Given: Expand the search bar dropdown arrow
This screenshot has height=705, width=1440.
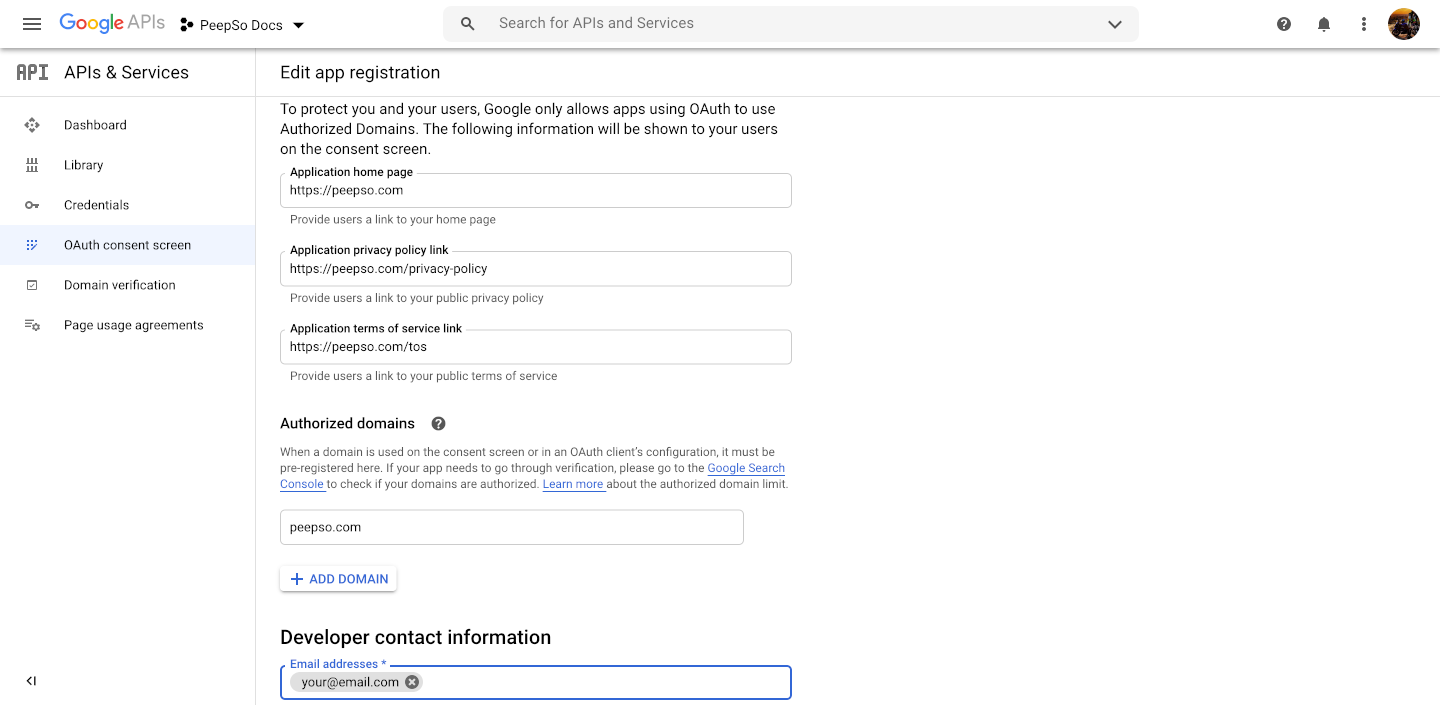Looking at the screenshot, I should (1115, 24).
